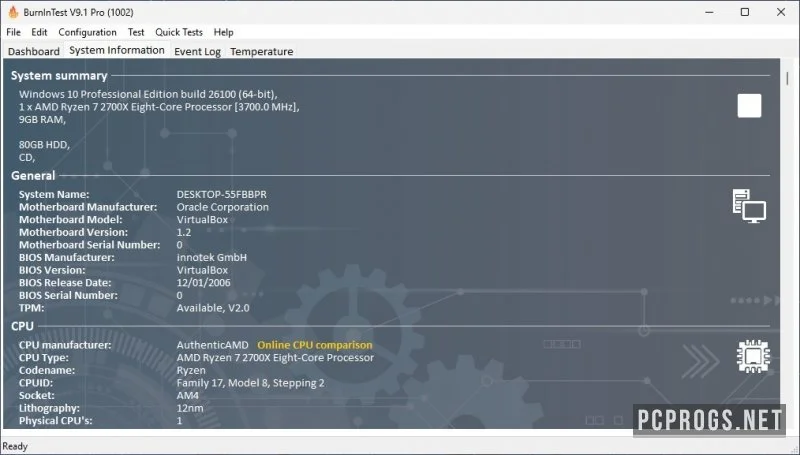
Task: Click the CPU chip section icon
Action: [x=753, y=356]
